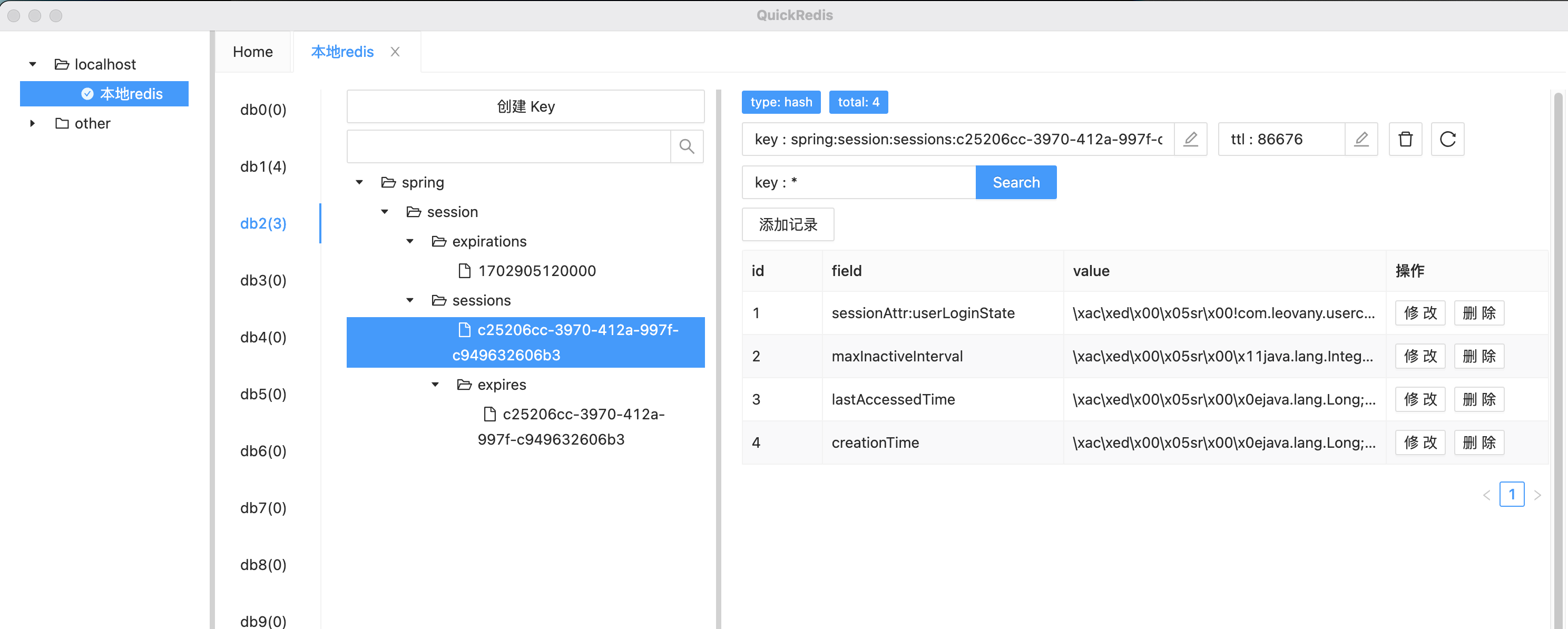The image size is (1568, 629).
Task: Click file icon of expires c25206cc key
Action: [x=489, y=414]
